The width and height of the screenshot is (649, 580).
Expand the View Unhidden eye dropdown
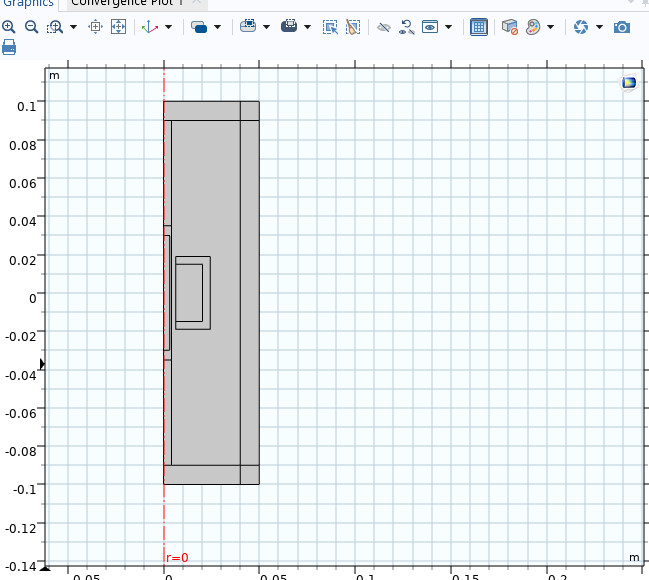448,27
